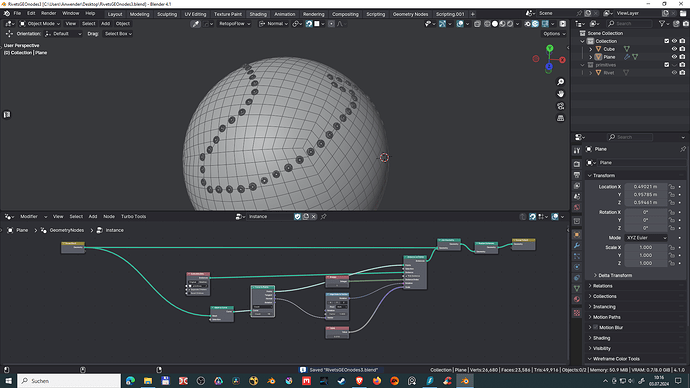Open the Physics properties tab

[577, 267]
